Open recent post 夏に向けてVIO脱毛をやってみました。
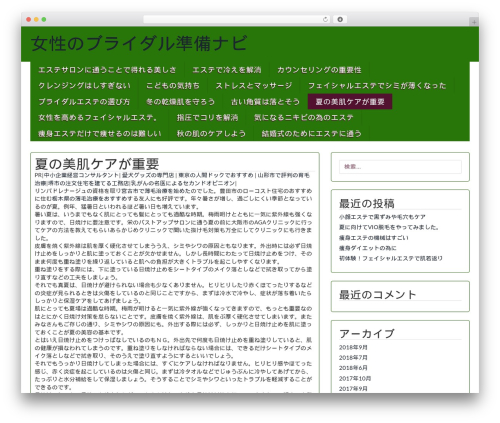Screen dimensions: 500x423 tap(389, 227)
